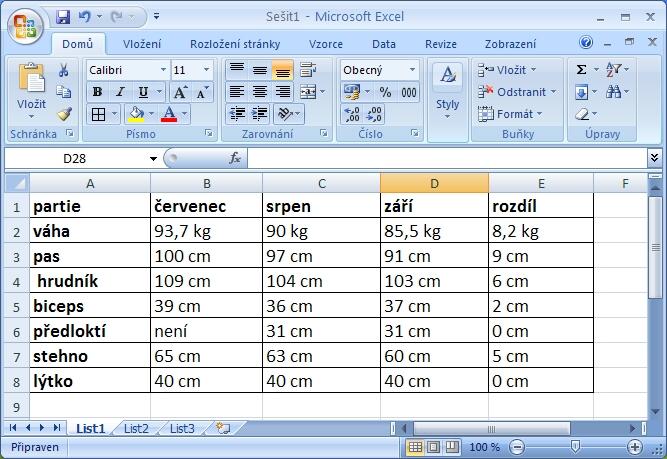Click the Odstranit cells button
The width and height of the screenshot is (667, 459).
(517, 92)
